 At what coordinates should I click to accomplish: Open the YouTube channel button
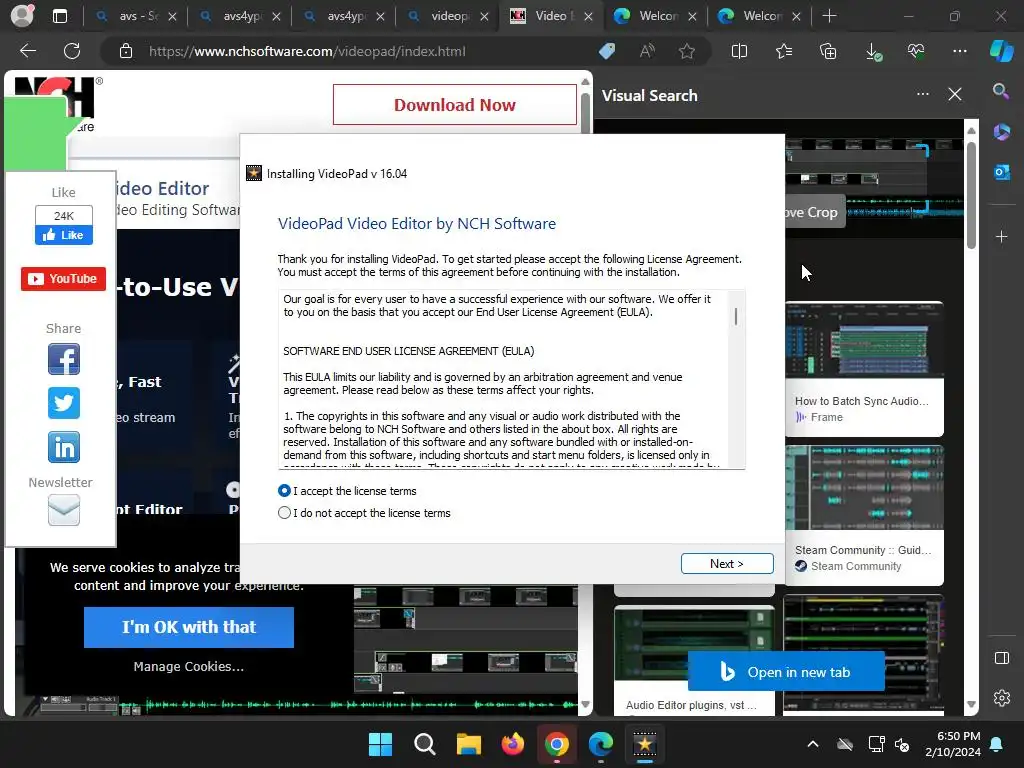[x=63, y=279]
